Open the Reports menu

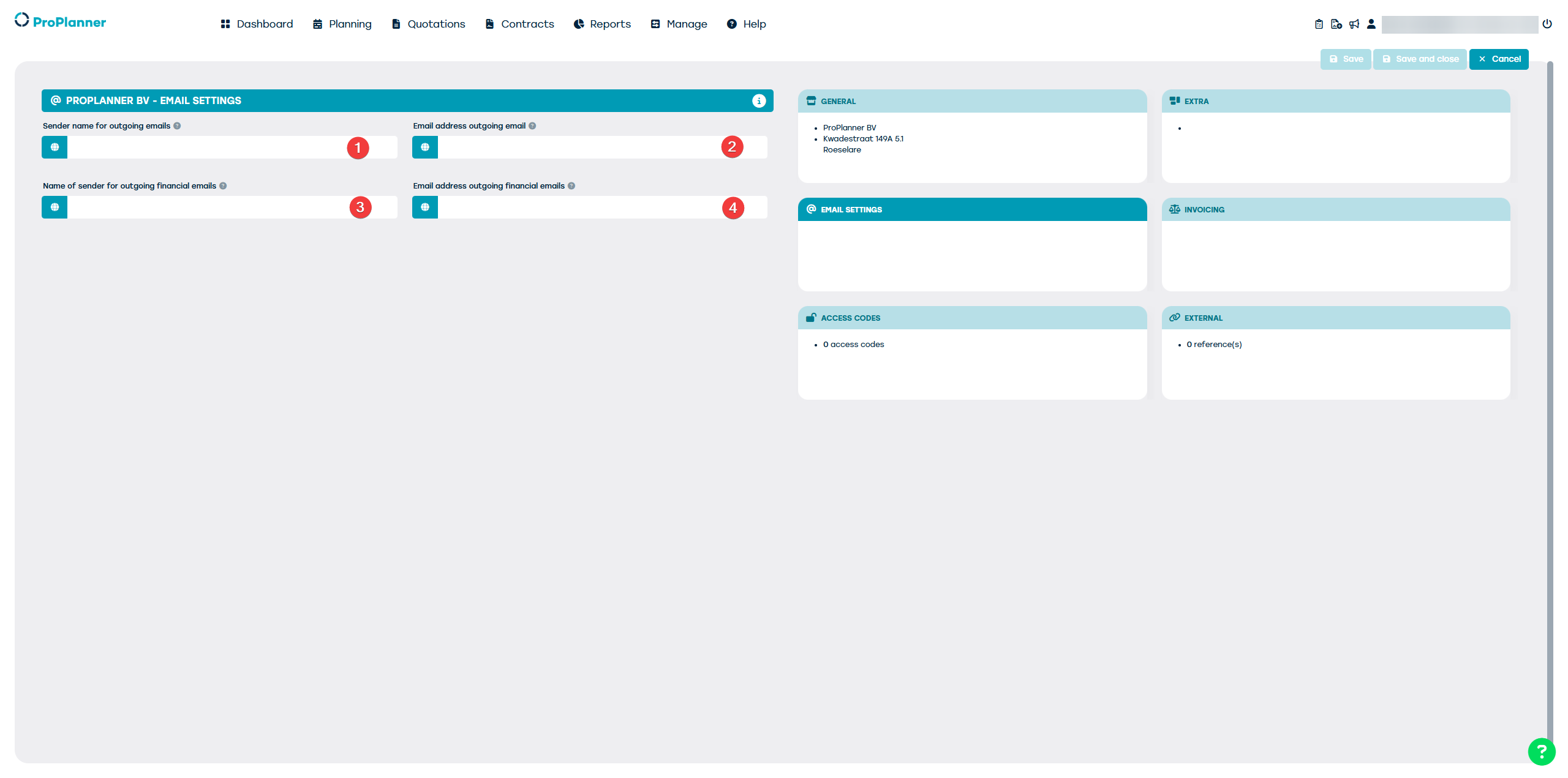[x=602, y=24]
